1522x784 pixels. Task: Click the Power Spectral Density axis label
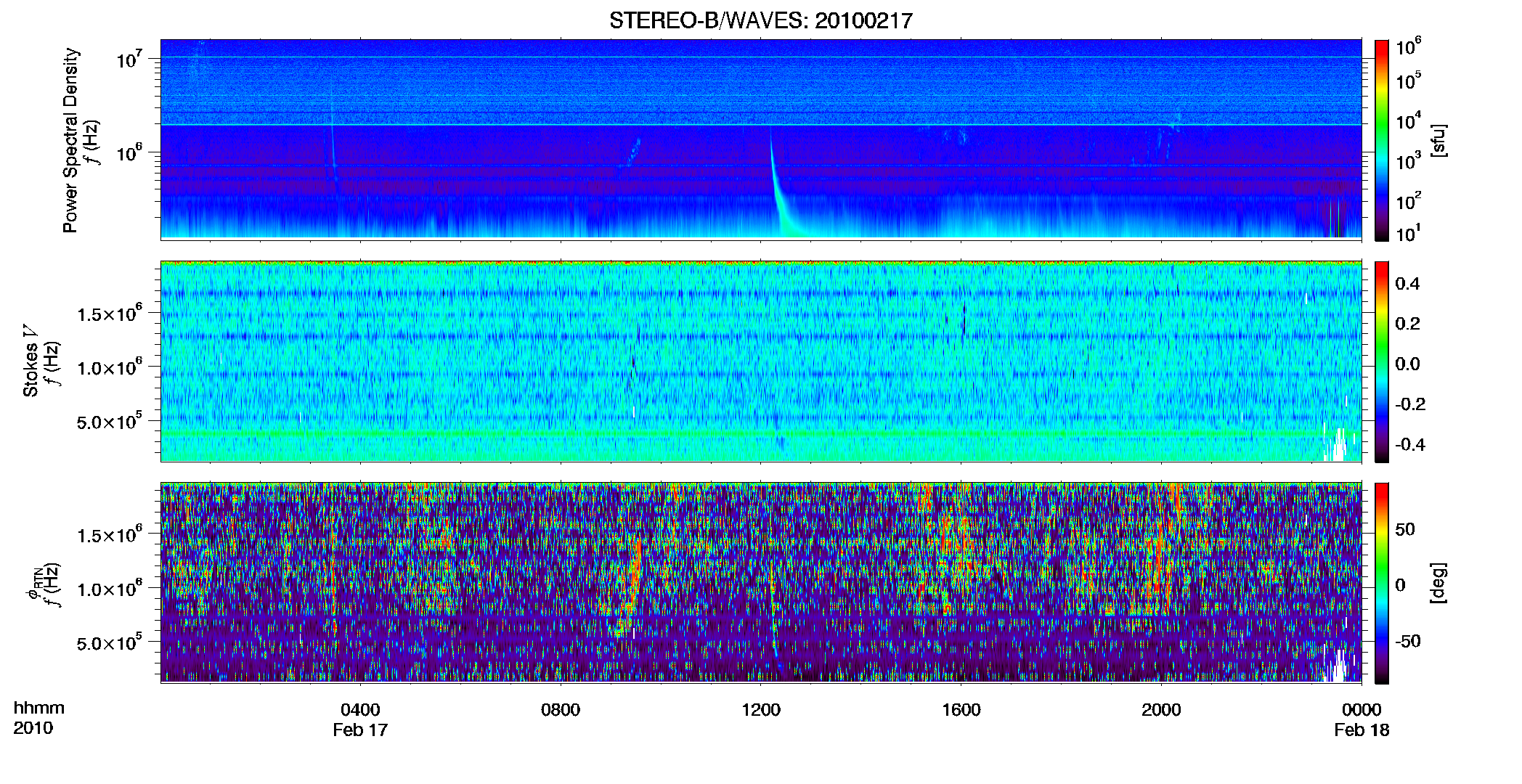tap(70, 140)
